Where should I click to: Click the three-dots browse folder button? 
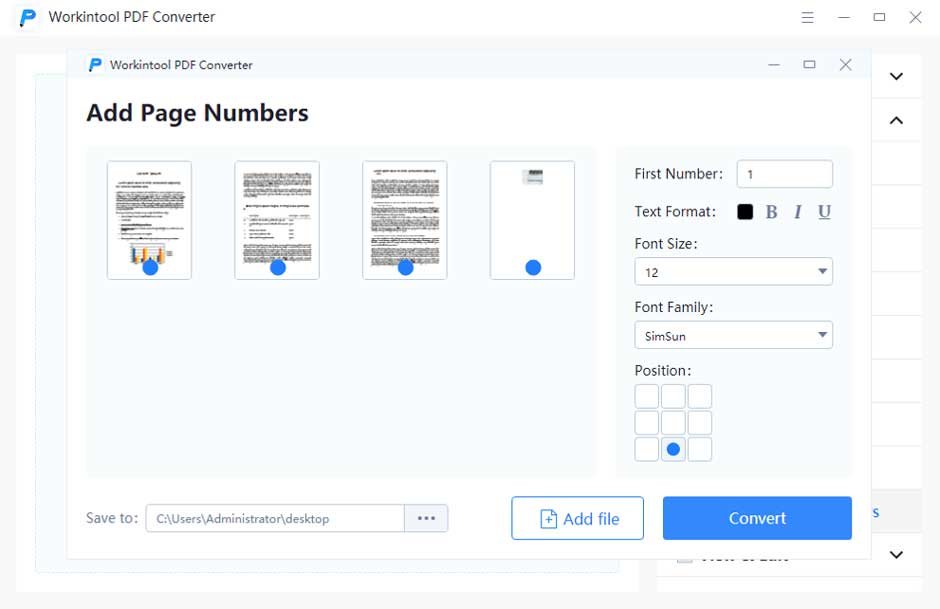[426, 518]
